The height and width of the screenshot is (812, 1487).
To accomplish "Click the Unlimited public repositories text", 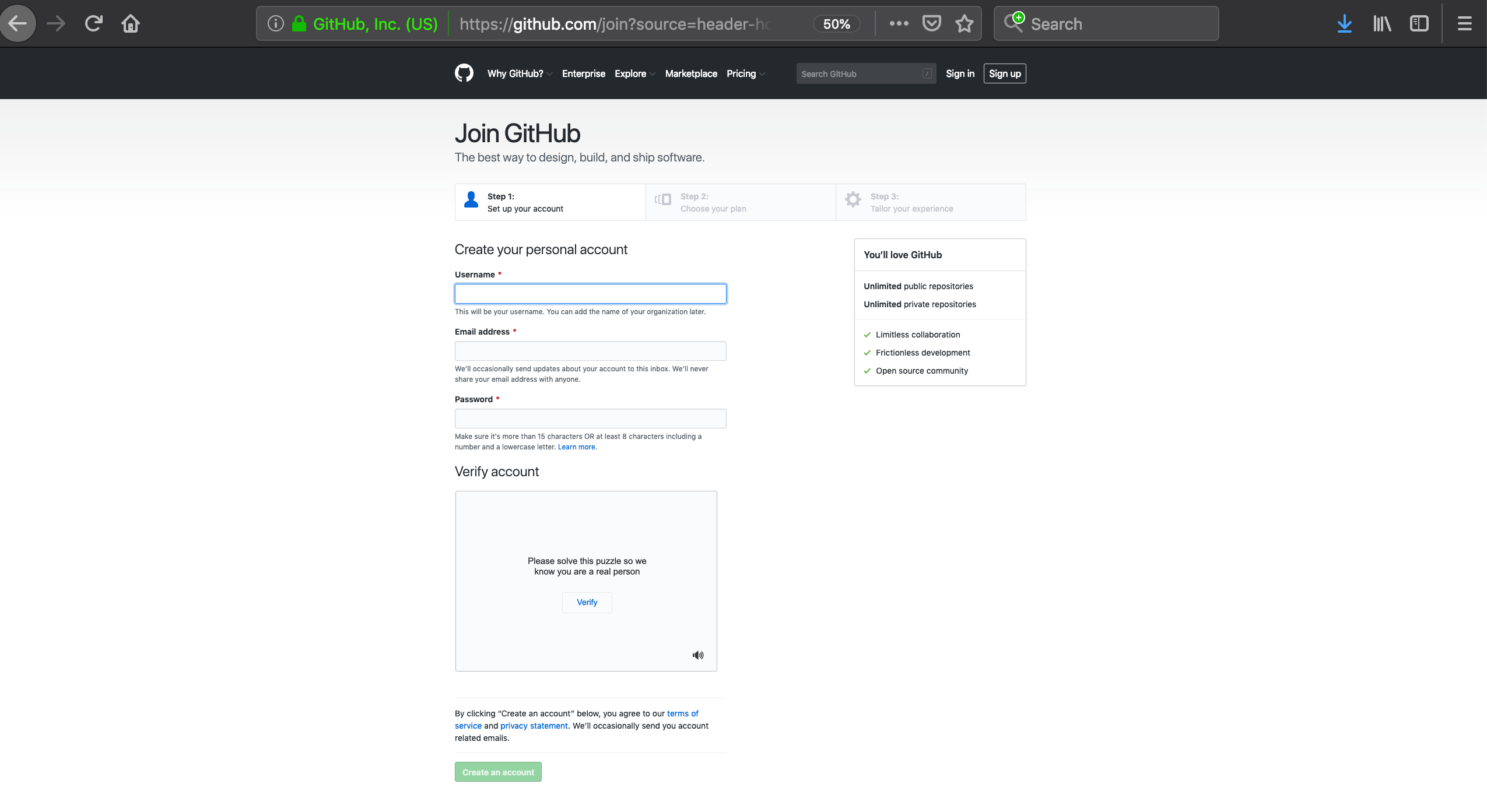I will coord(918,286).
